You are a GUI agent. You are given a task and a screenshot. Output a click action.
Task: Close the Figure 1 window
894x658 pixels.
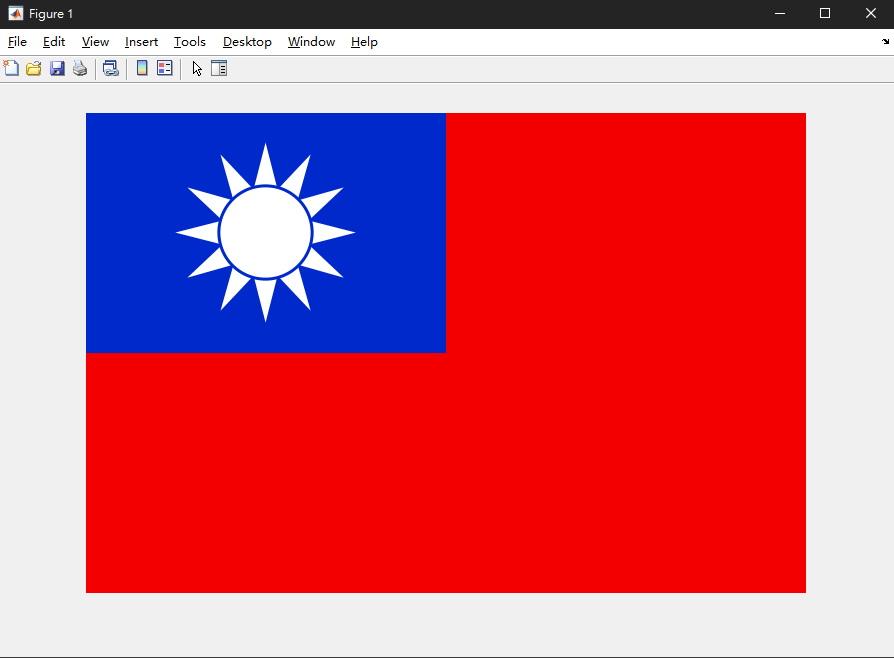click(x=871, y=14)
